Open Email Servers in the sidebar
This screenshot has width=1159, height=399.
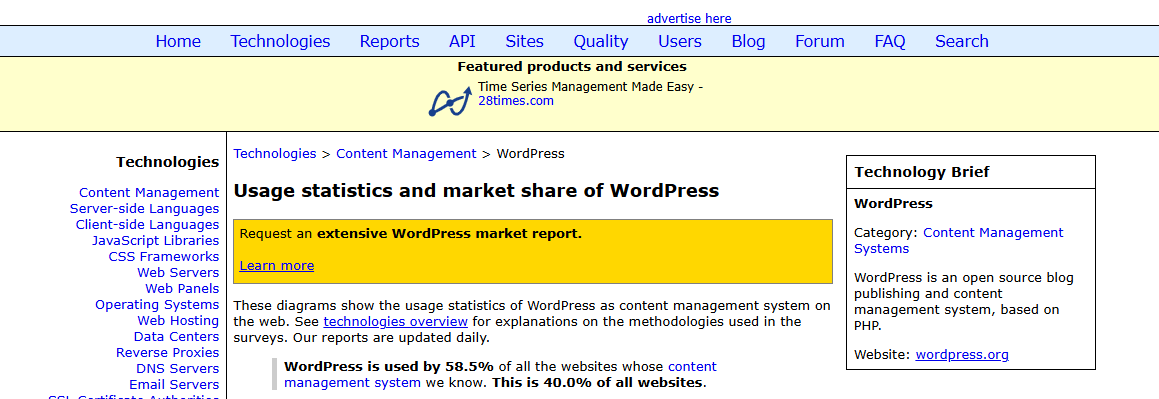pyautogui.click(x=174, y=385)
